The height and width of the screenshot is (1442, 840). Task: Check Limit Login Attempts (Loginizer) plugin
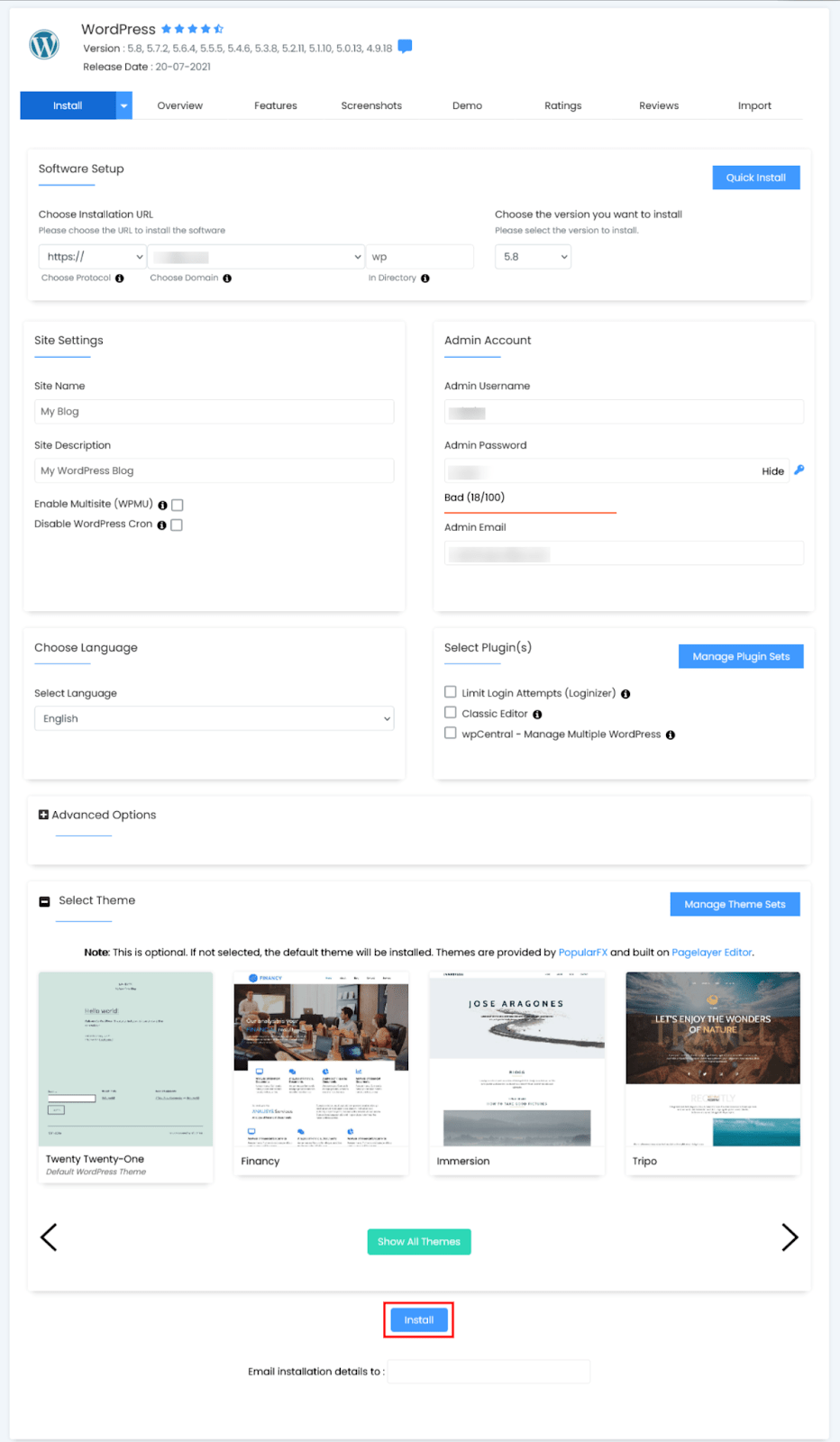(x=451, y=692)
